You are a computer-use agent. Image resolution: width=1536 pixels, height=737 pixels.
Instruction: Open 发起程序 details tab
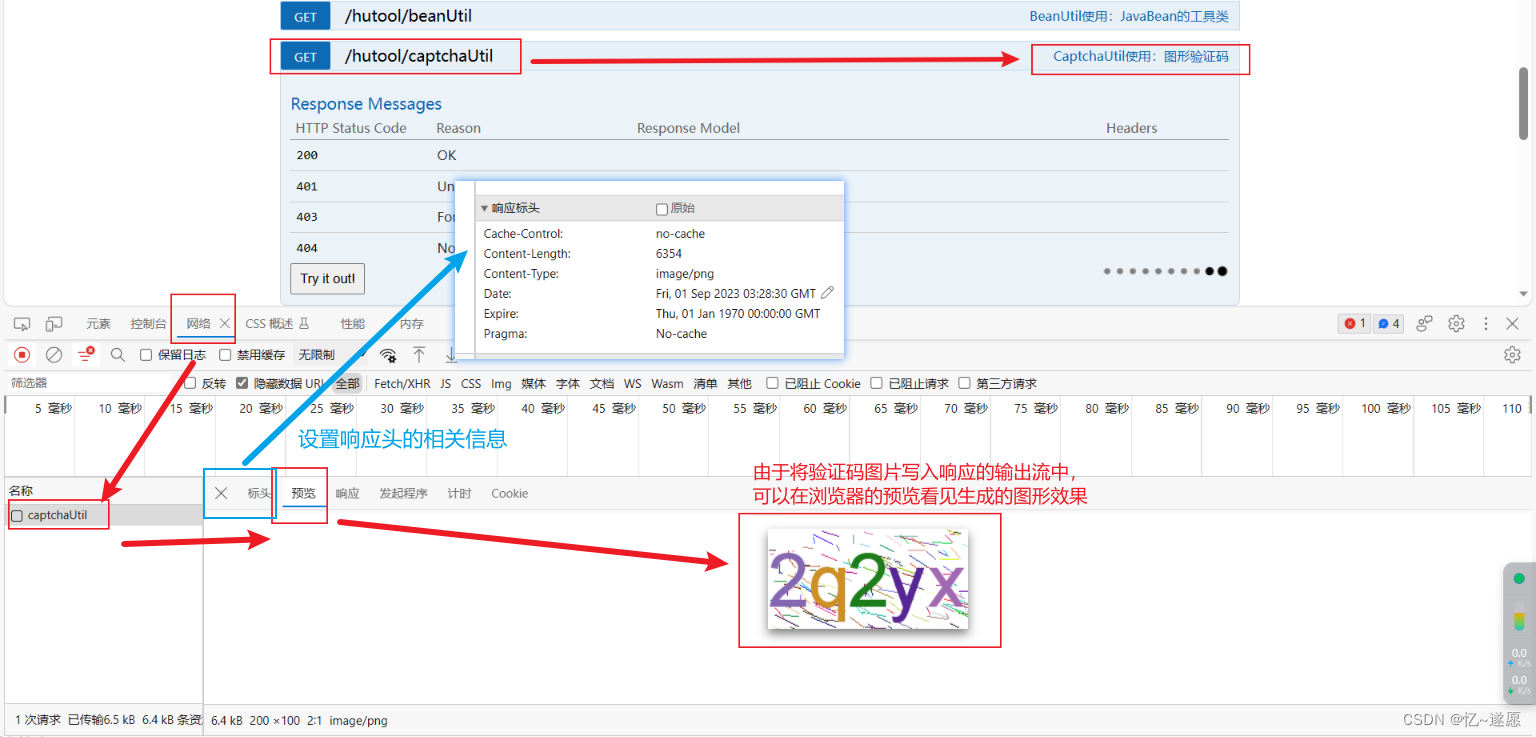(403, 493)
